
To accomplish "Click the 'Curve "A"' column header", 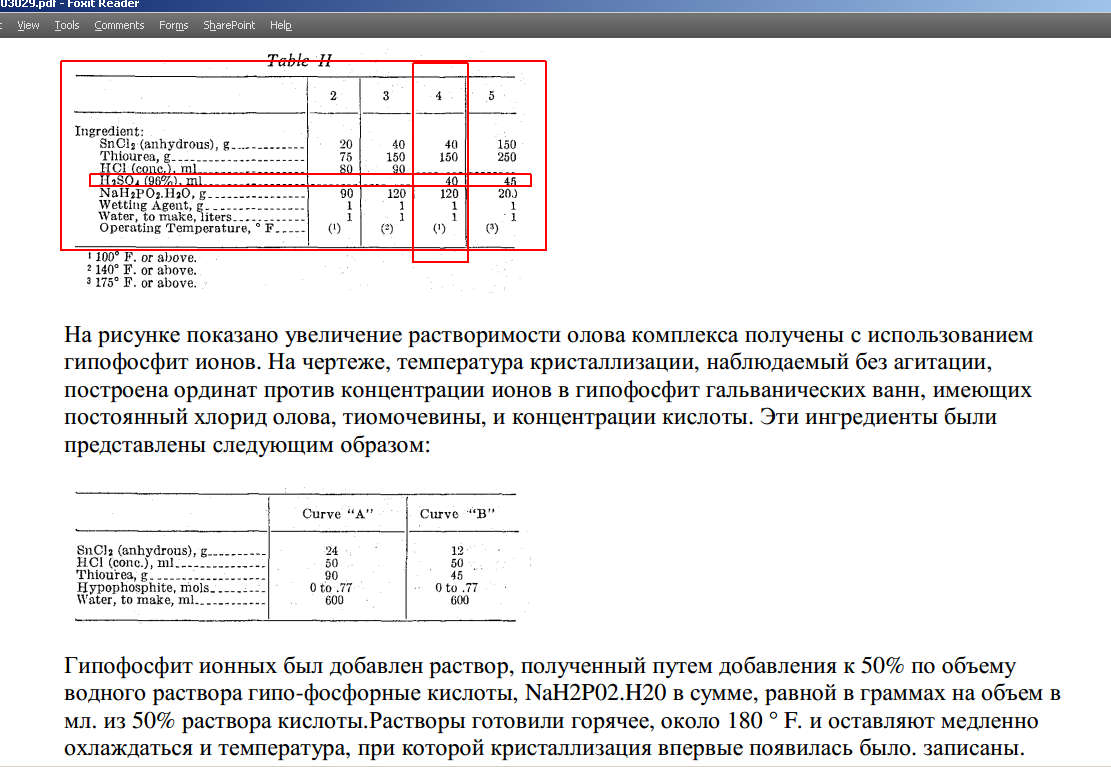I will pos(338,514).
